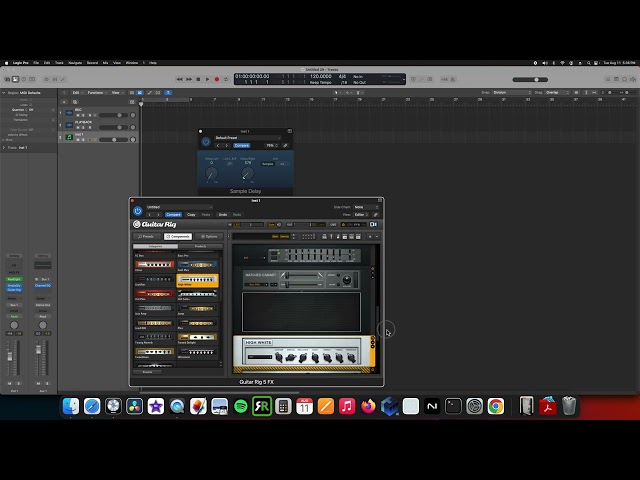Open the Snap value dropdown
This screenshot has height=480, width=640.
512,93
